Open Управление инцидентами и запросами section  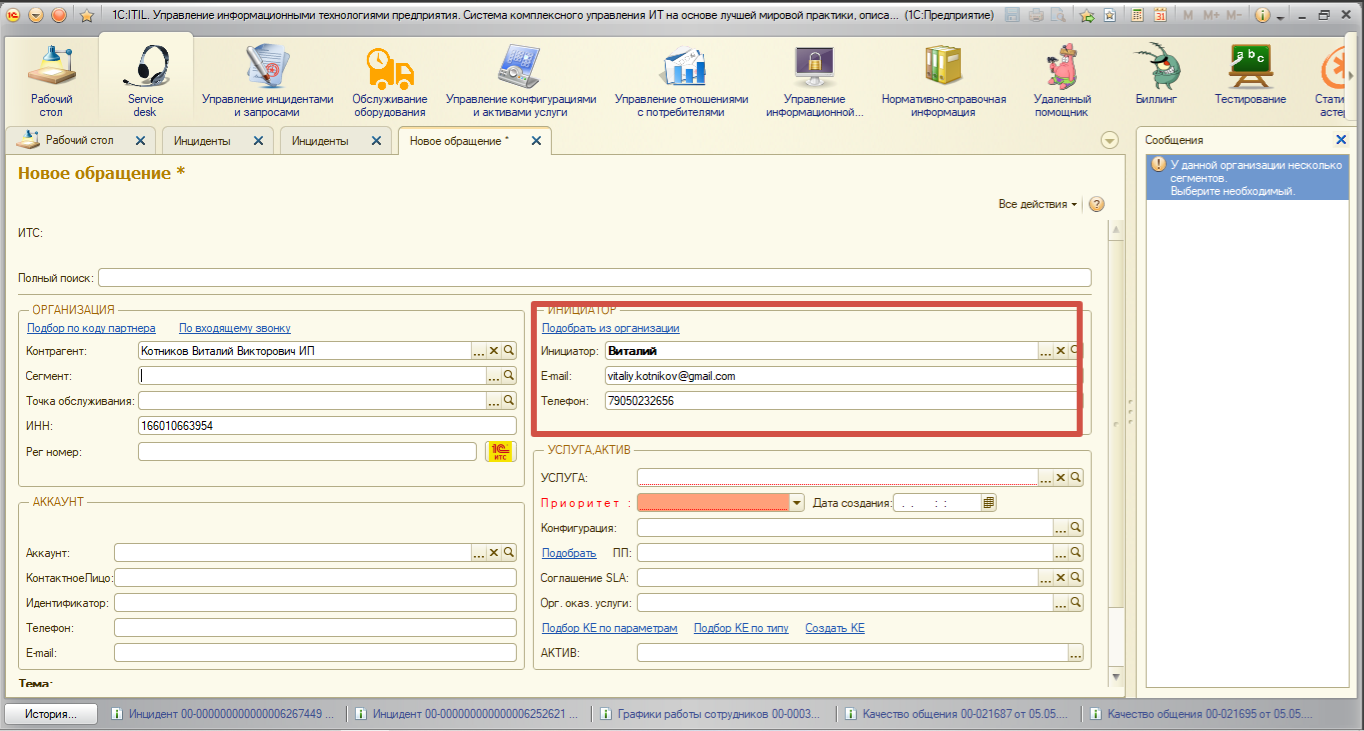(x=267, y=82)
